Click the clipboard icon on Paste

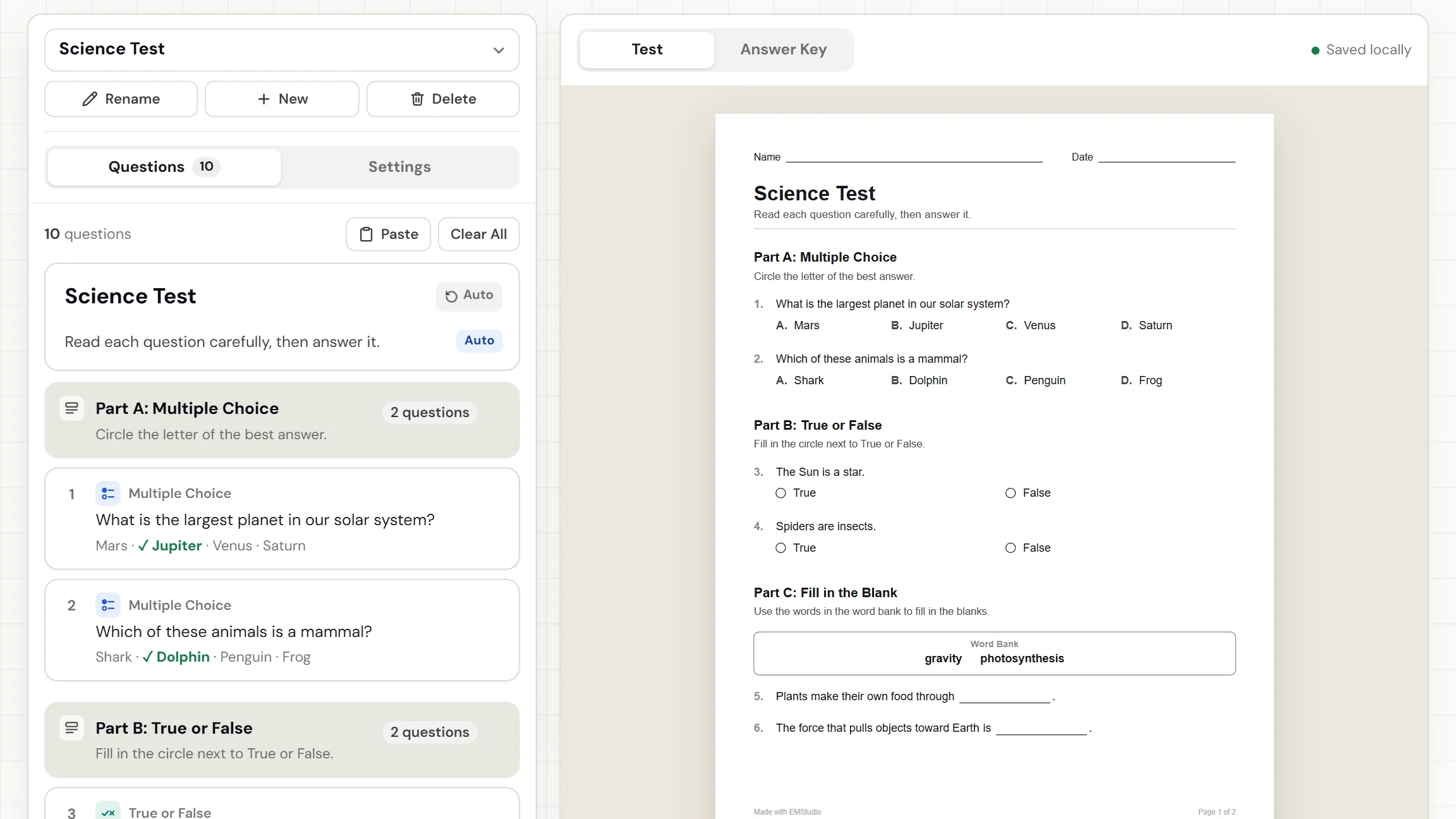click(x=366, y=234)
